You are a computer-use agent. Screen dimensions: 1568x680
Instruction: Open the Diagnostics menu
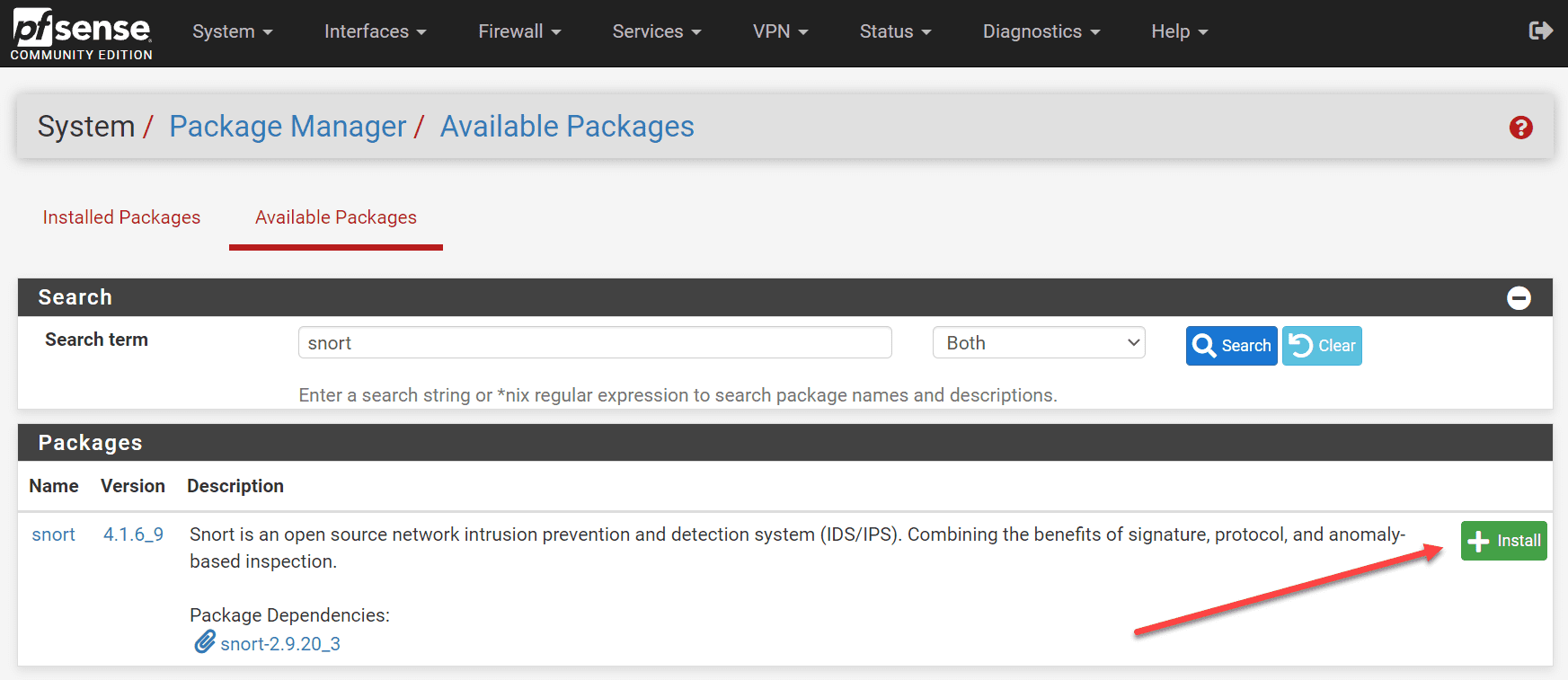(x=1041, y=31)
